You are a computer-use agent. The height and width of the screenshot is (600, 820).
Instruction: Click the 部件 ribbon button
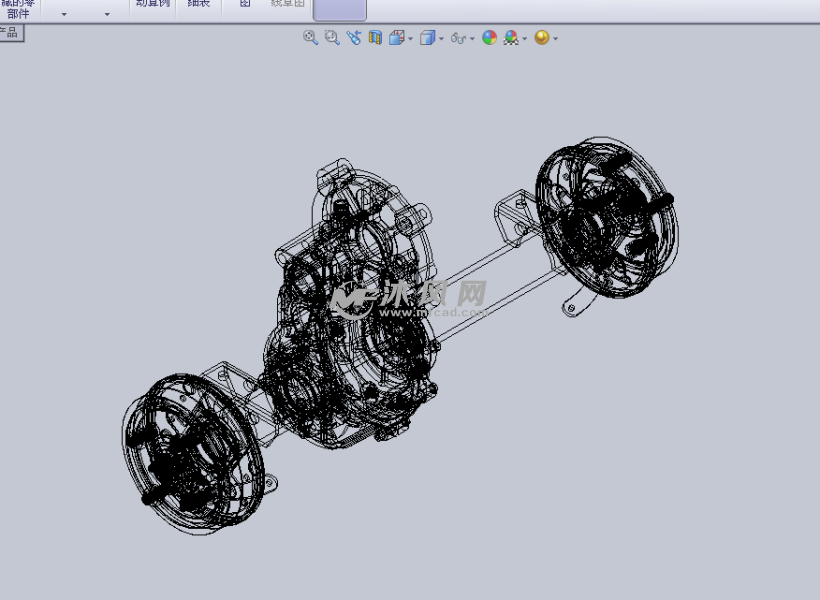18,9
